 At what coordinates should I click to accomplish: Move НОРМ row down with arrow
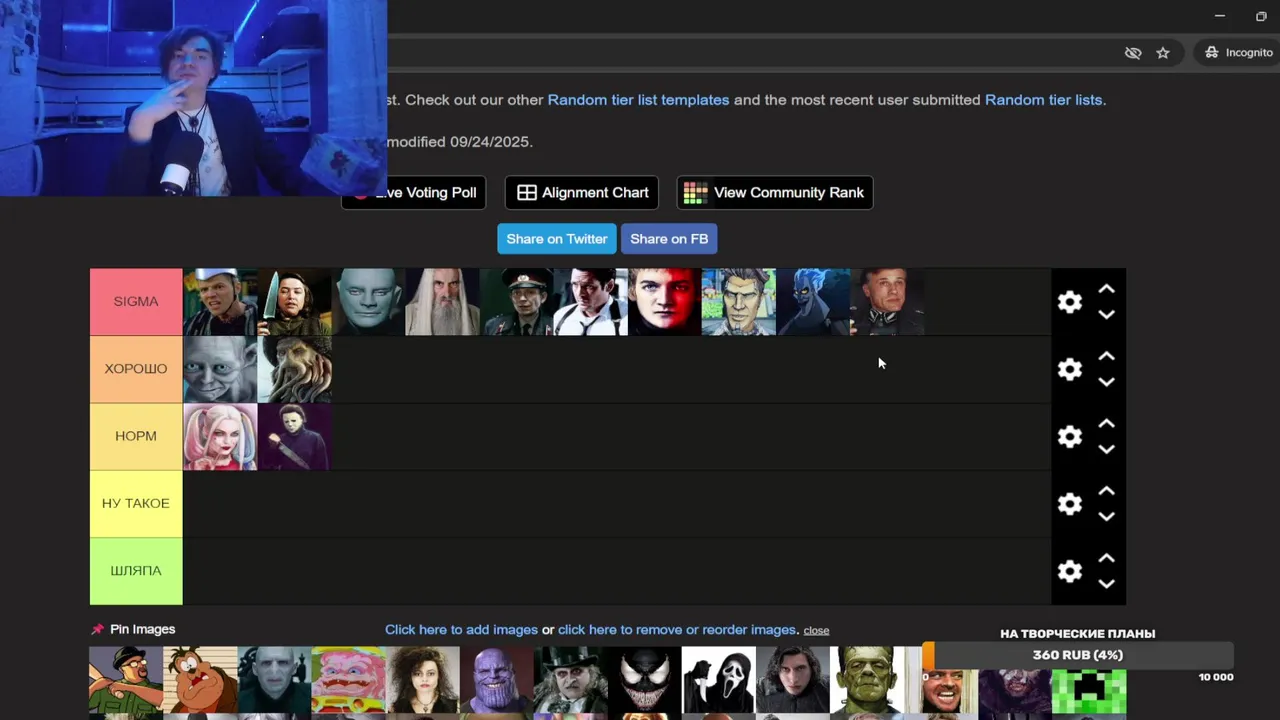pos(1106,450)
